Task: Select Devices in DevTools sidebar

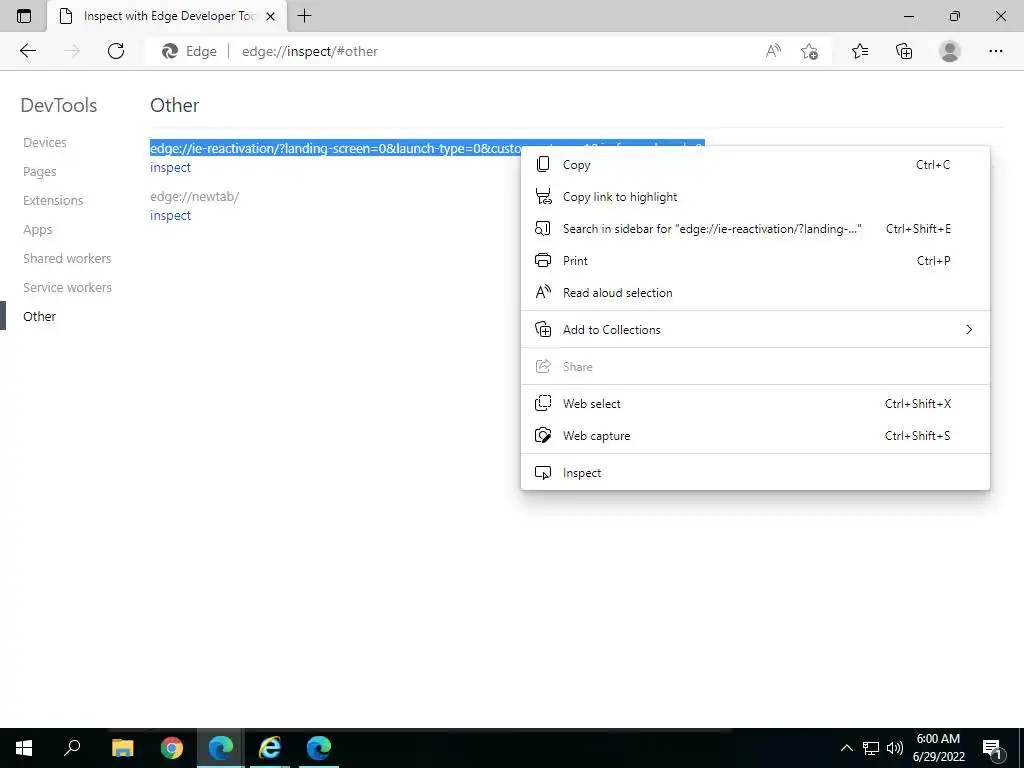Action: (44, 142)
